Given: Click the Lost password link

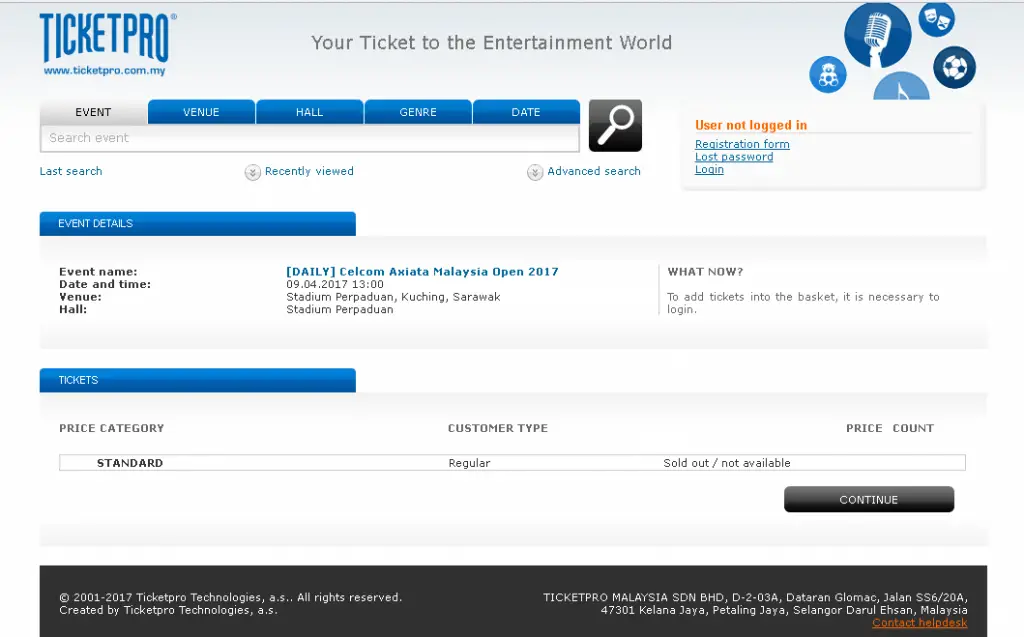Looking at the screenshot, I should [x=734, y=157].
